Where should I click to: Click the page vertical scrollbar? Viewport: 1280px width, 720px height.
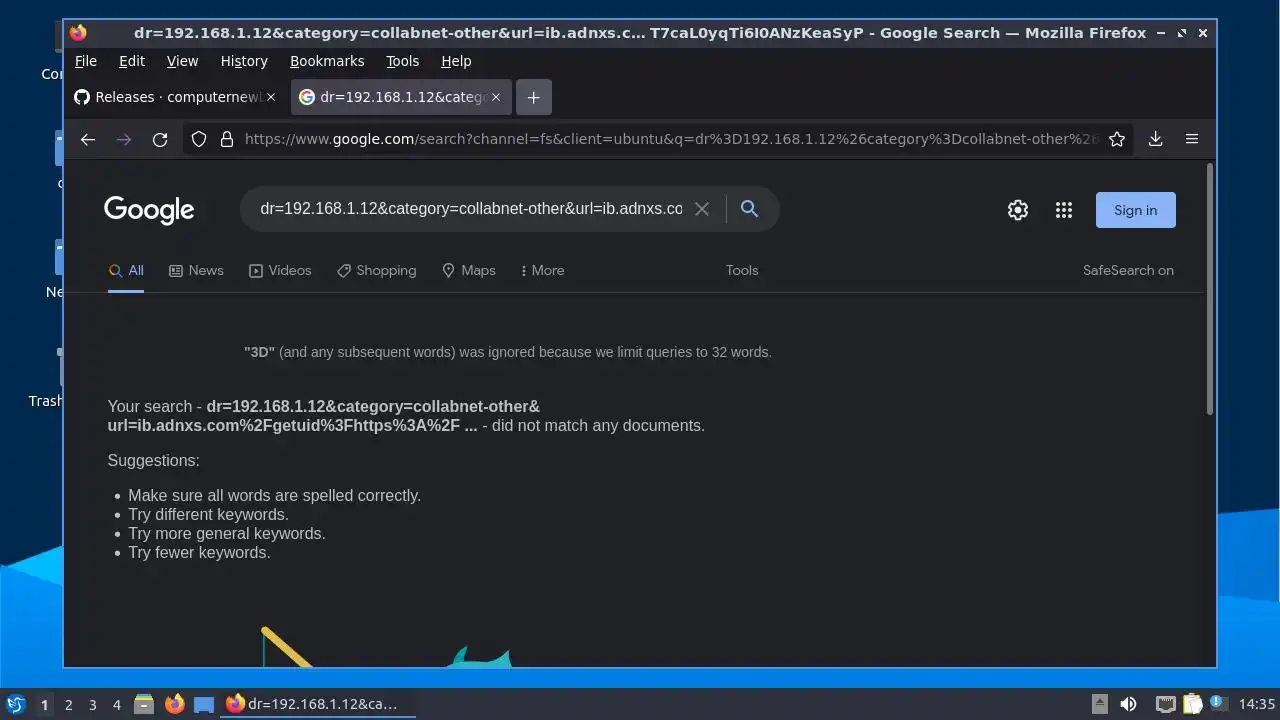click(1210, 290)
